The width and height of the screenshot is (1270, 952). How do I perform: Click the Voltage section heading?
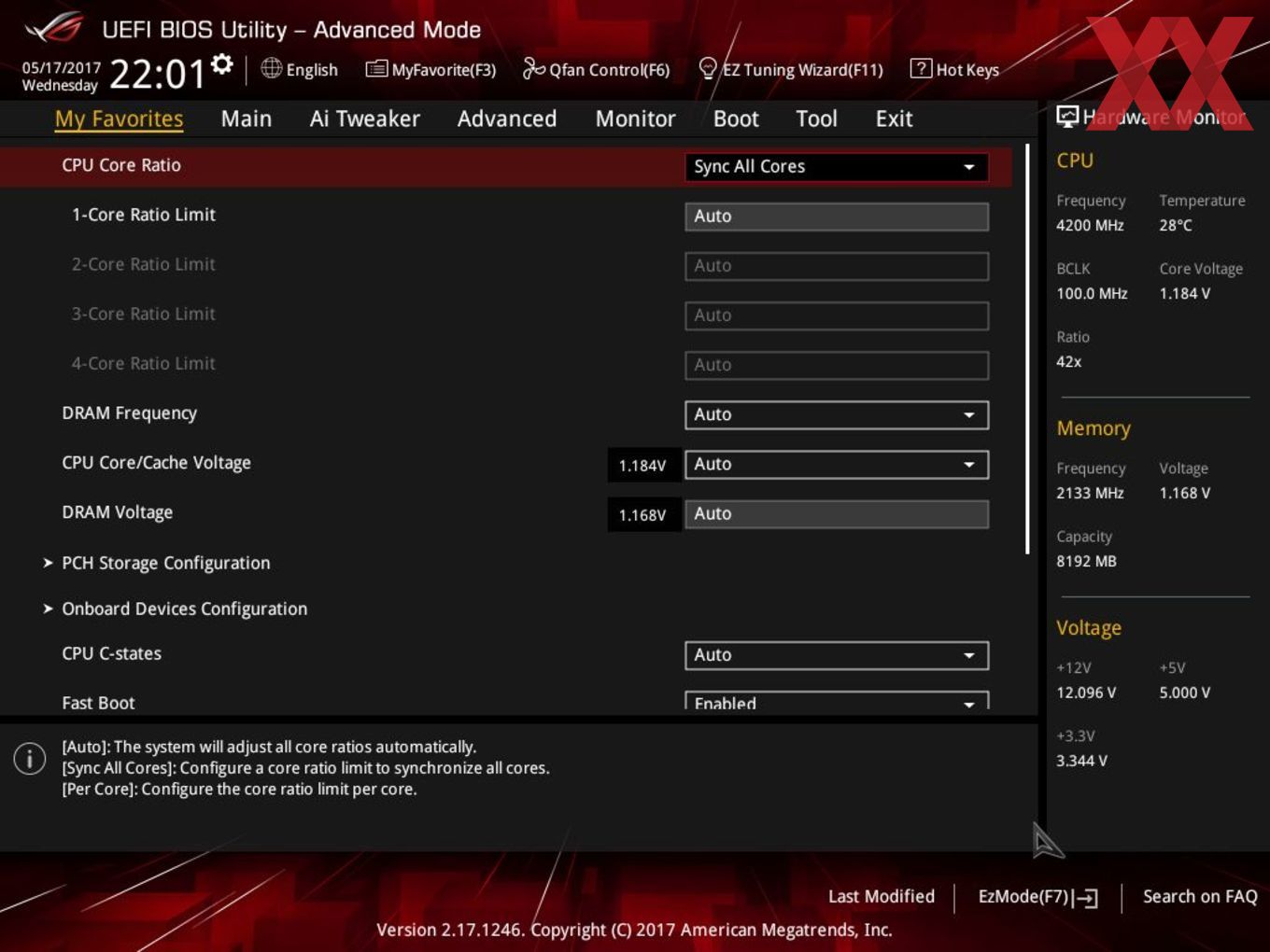coord(1089,628)
